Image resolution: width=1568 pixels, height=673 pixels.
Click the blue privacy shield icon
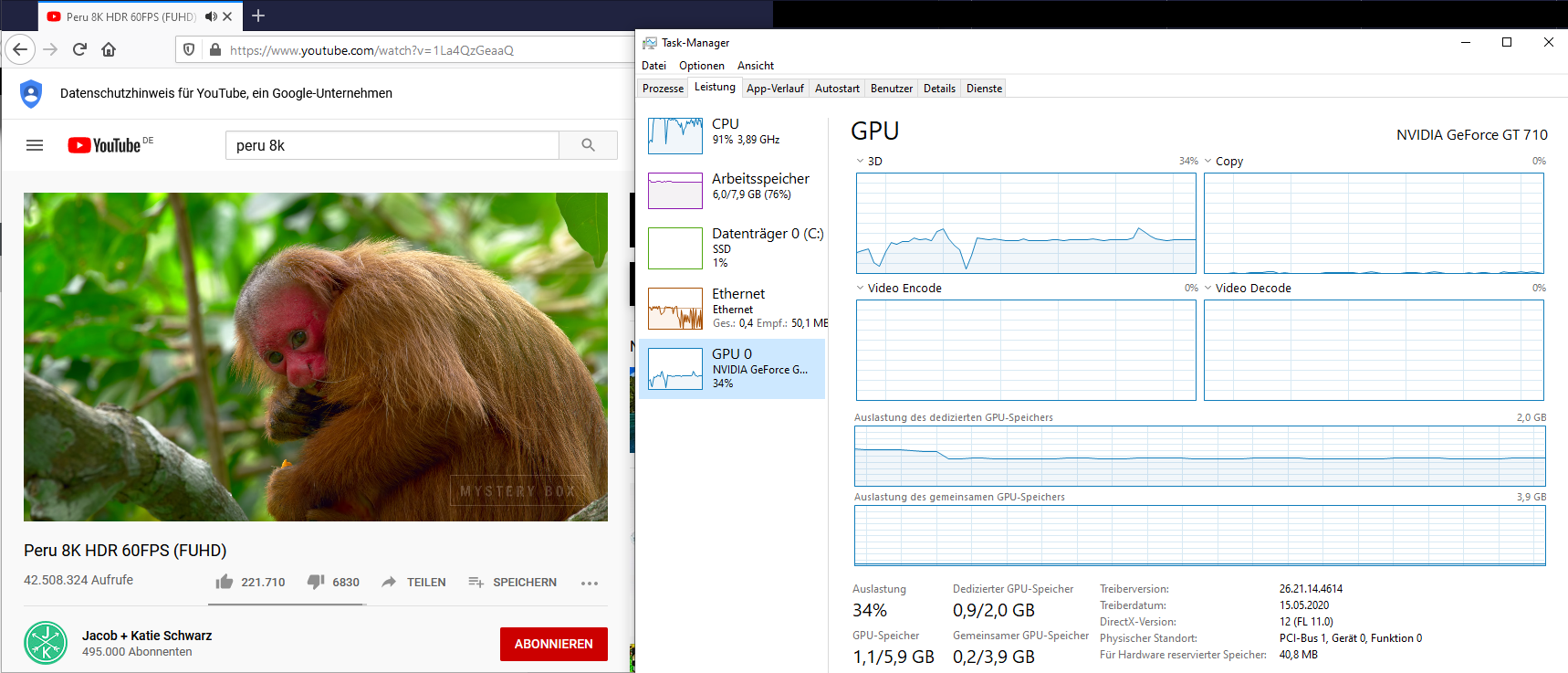click(31, 93)
